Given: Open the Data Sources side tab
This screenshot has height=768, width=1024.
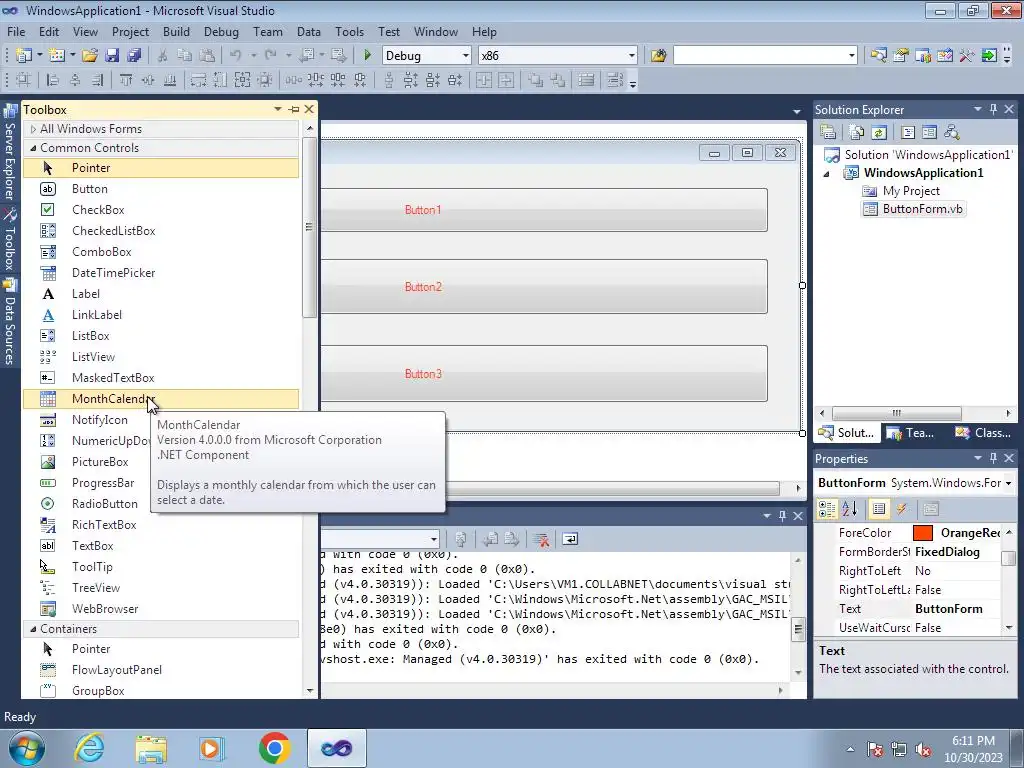Looking at the screenshot, I should [x=10, y=322].
